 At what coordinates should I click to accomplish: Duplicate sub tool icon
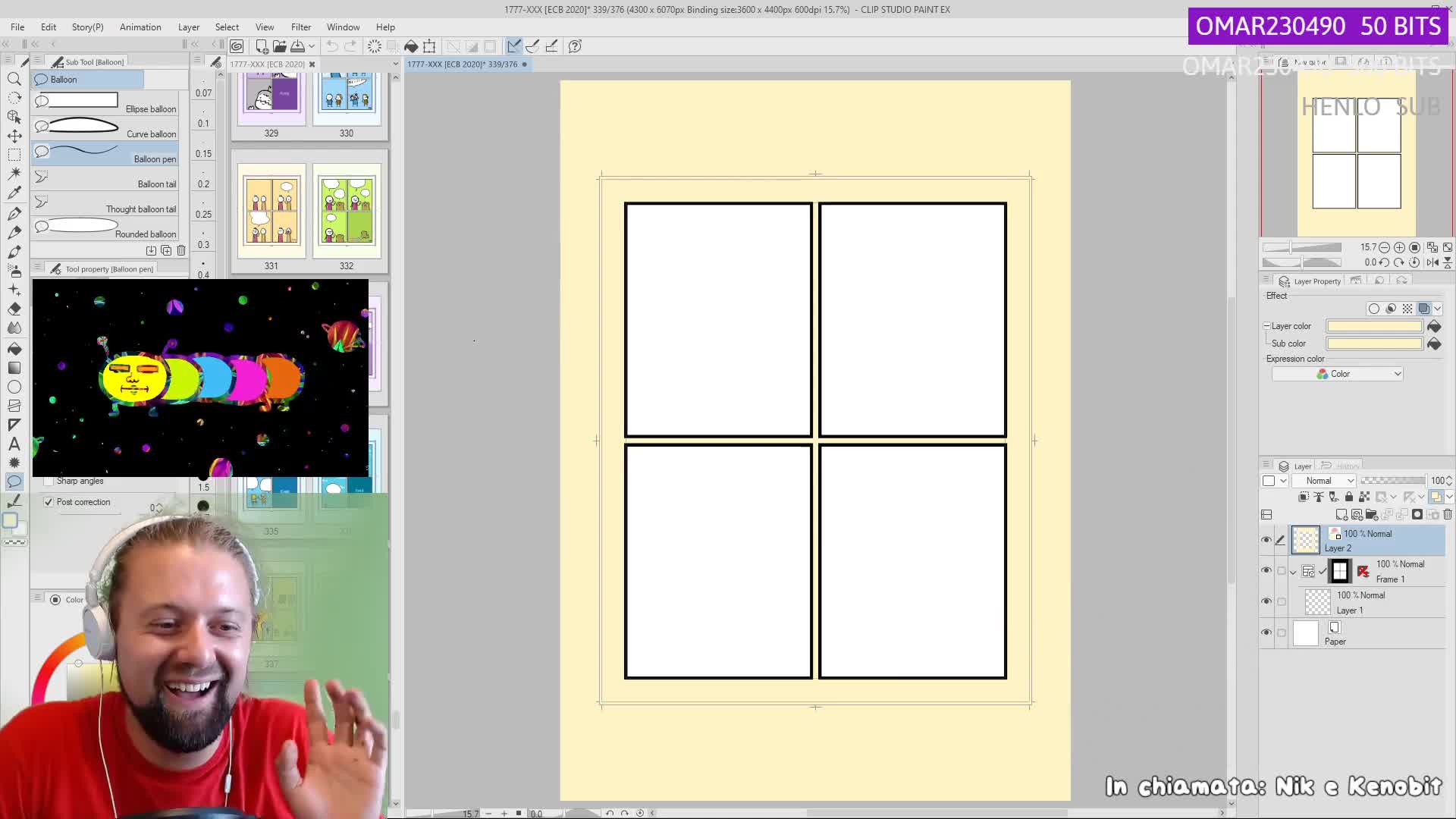(166, 250)
